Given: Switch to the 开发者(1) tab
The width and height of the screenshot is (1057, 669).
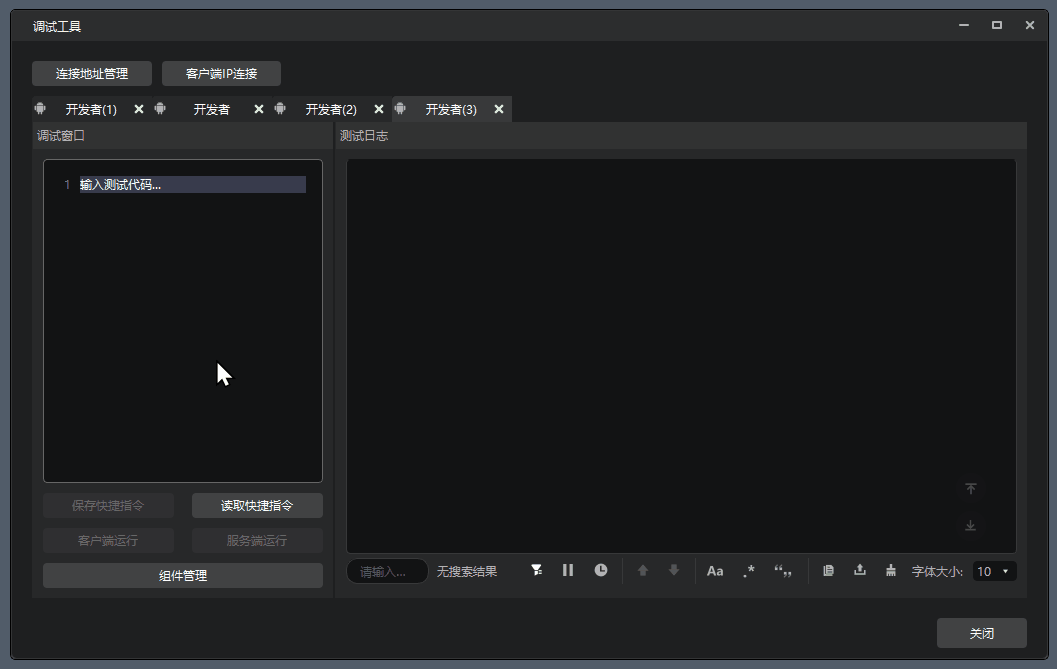Looking at the screenshot, I should pos(91,109).
